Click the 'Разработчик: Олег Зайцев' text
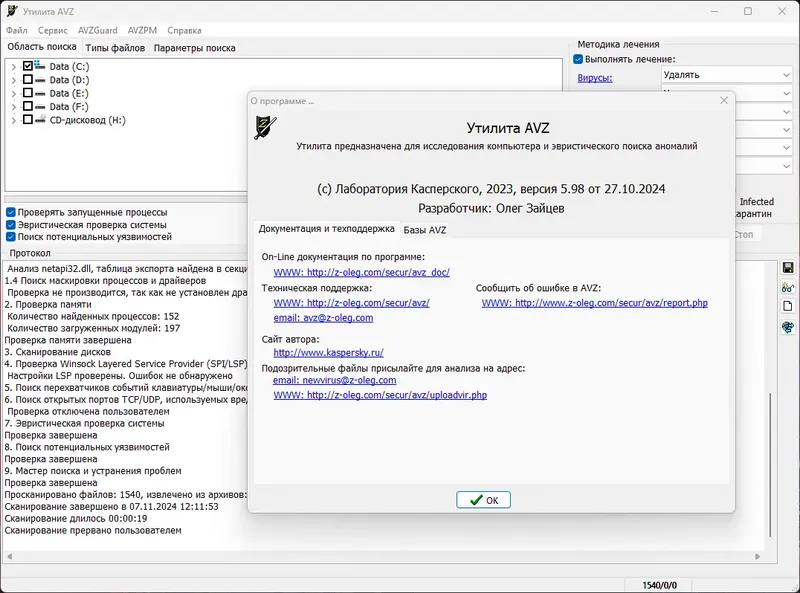 491,208
